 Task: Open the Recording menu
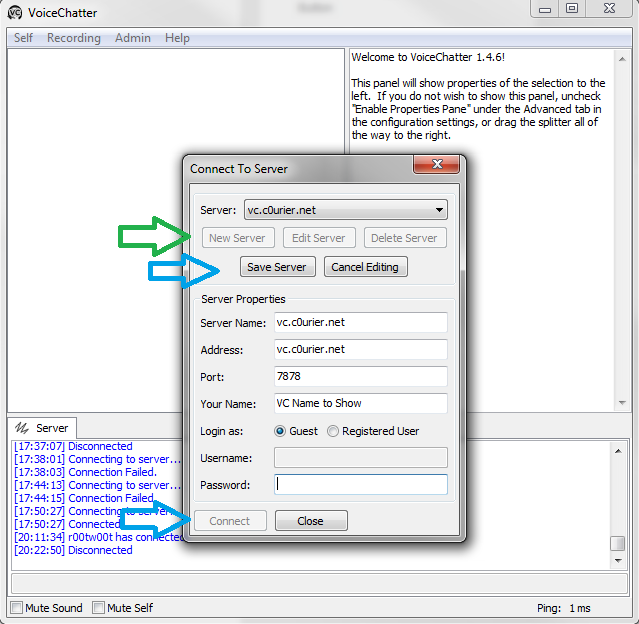coord(74,38)
